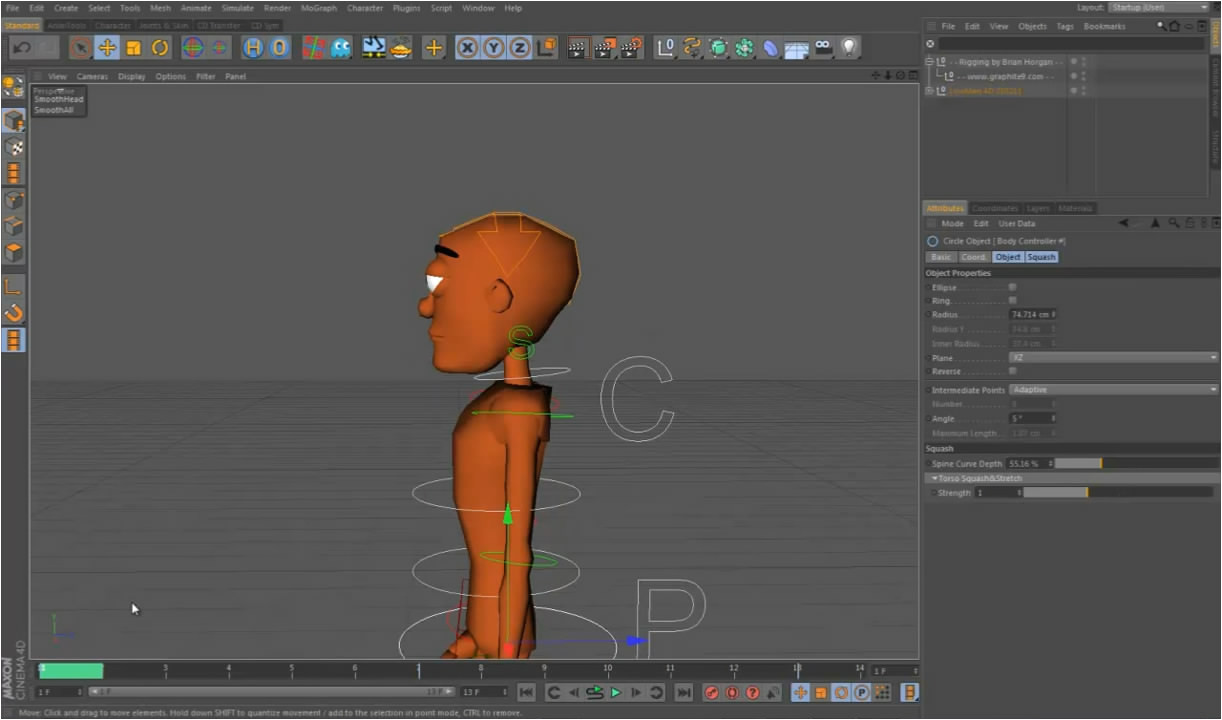The width and height of the screenshot is (1222, 720).
Task: Click the Squash attribute button
Action: coord(1041,257)
